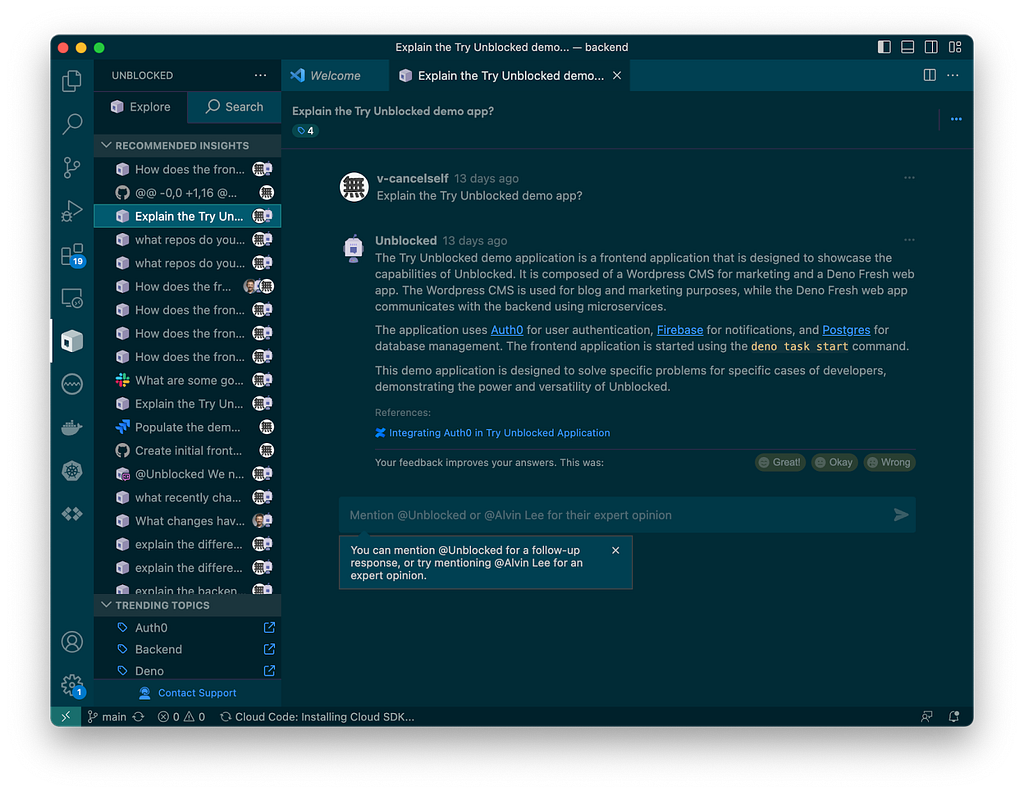Switch to Explore tab in Unblocked panel
This screenshot has width=1024, height=793.
click(141, 106)
